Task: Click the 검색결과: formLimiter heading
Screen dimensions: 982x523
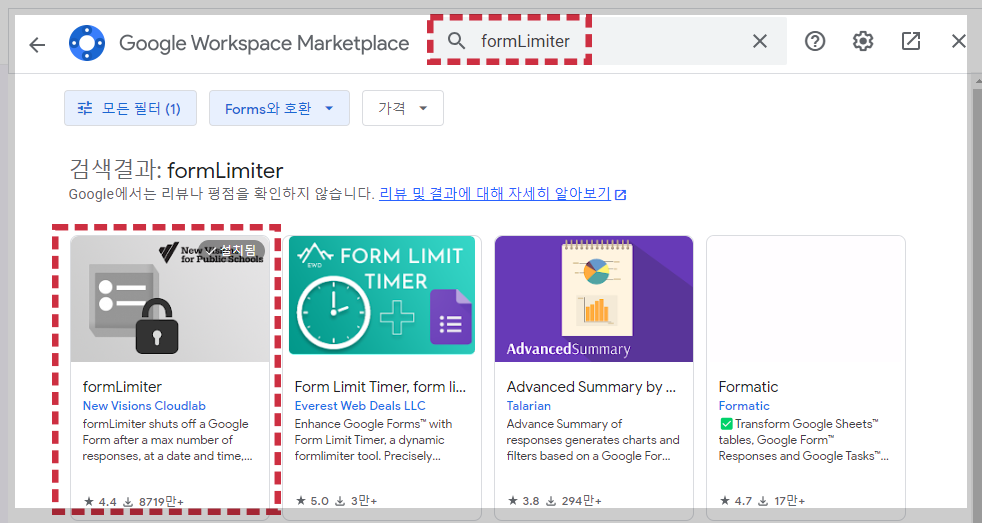Action: 176,170
